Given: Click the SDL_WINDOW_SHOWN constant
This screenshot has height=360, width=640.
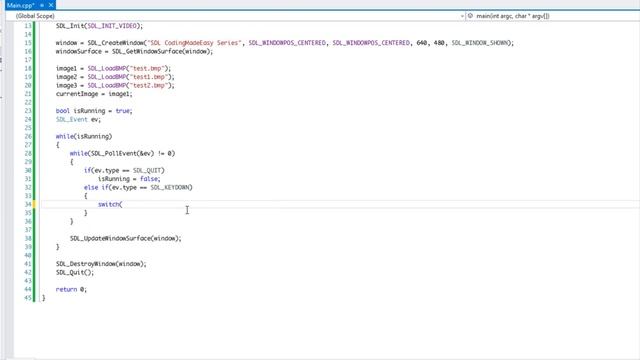Looking at the screenshot, I should tap(479, 43).
